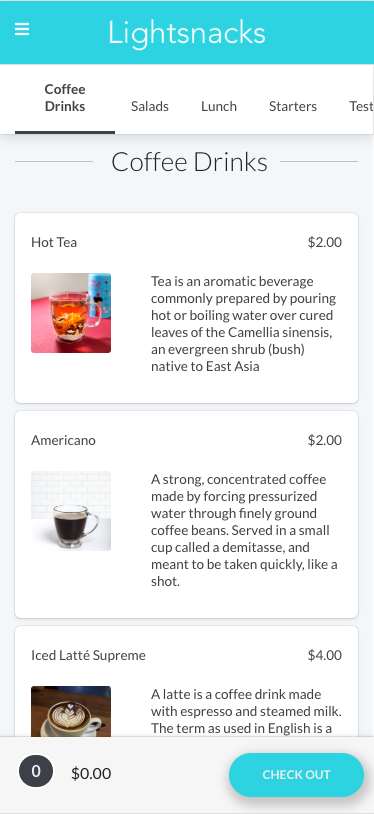Select the partially visible Test tab

pos(361,106)
